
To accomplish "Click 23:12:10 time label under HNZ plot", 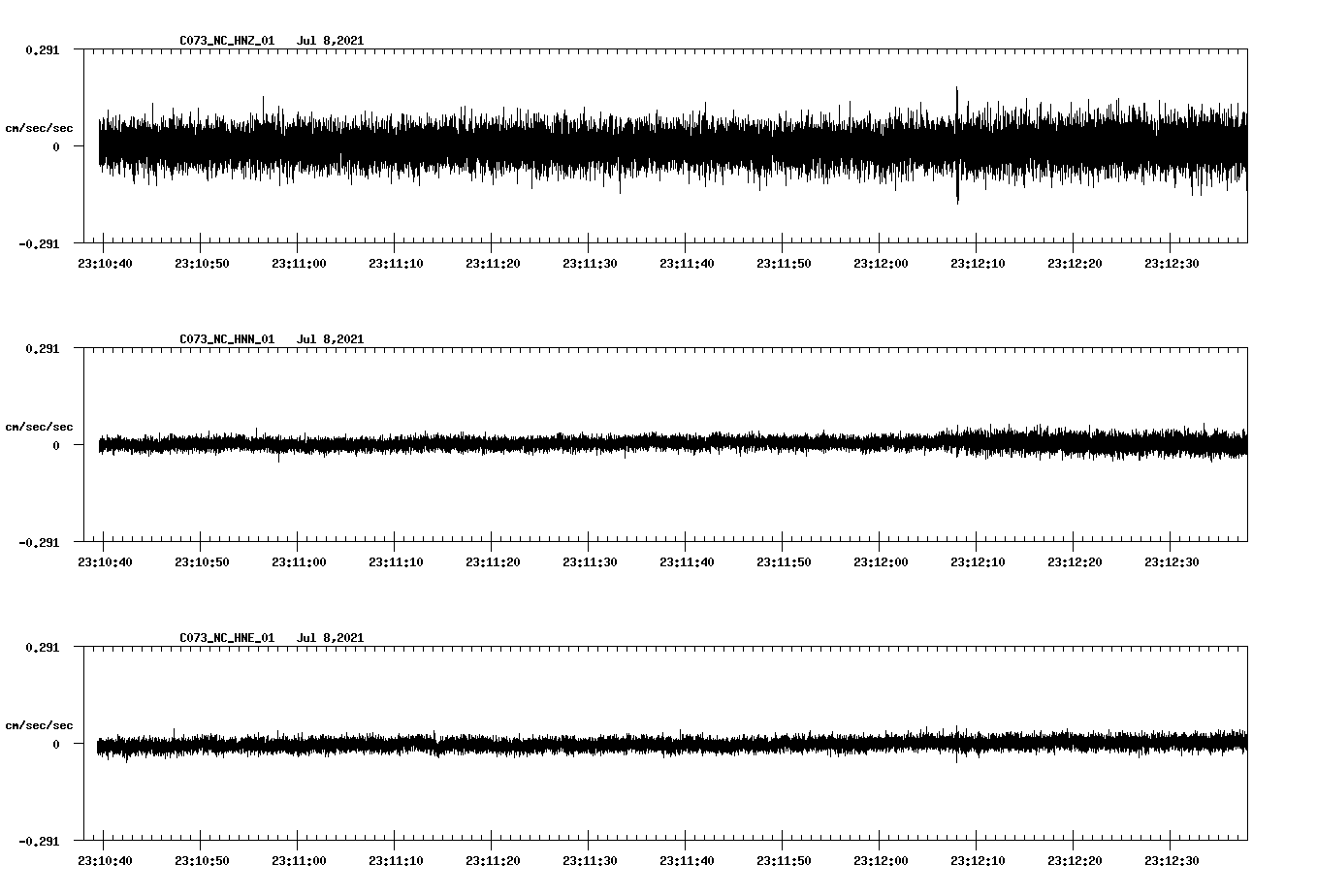I will click(977, 263).
